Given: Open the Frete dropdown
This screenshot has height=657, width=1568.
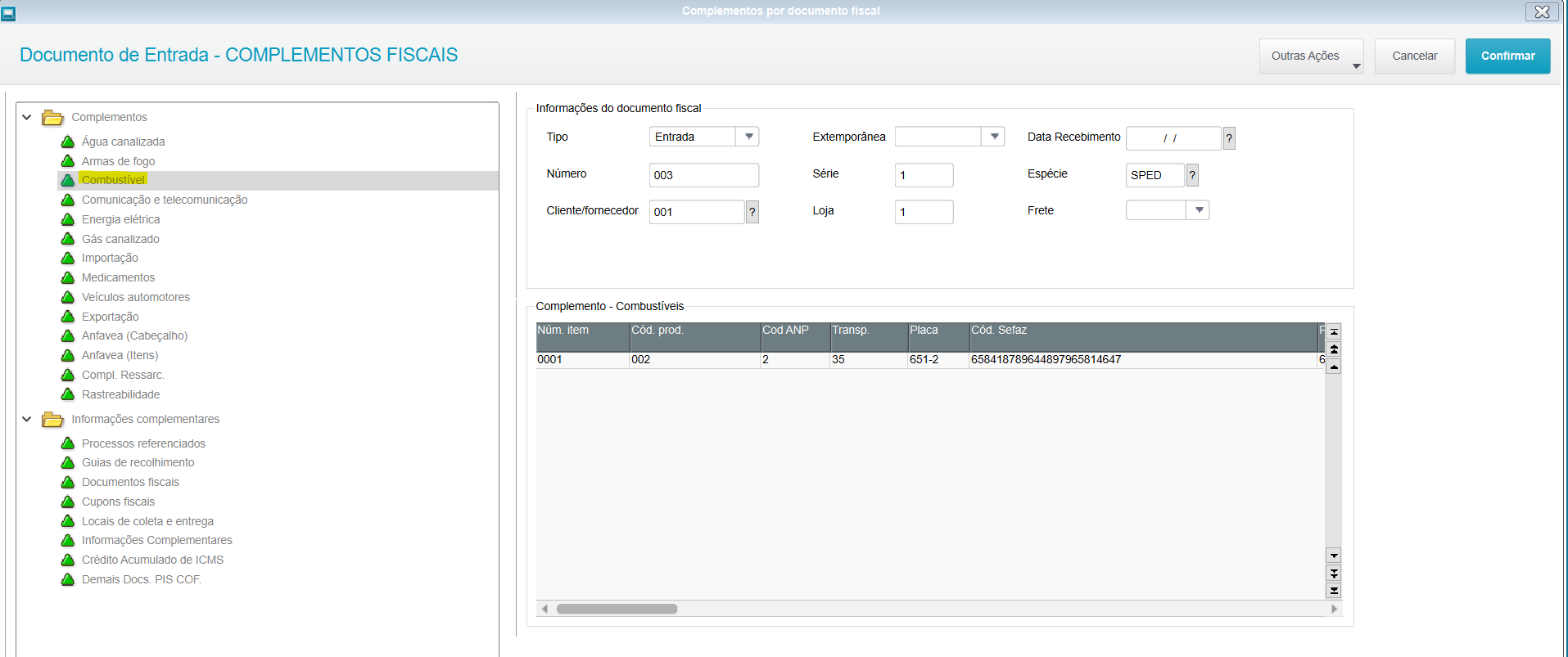Looking at the screenshot, I should point(1199,210).
